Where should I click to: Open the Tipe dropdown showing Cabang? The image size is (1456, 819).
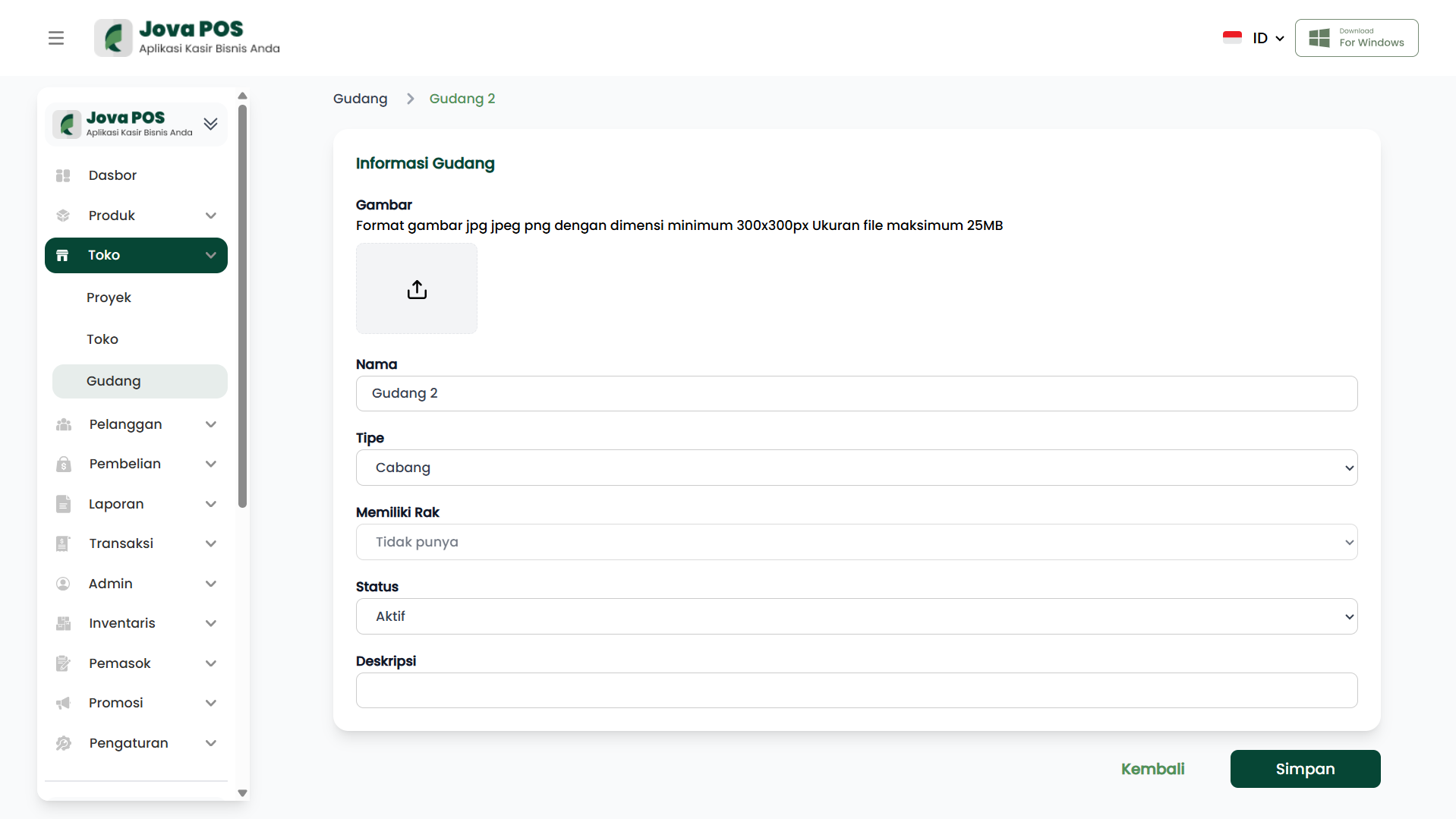[x=856, y=468]
